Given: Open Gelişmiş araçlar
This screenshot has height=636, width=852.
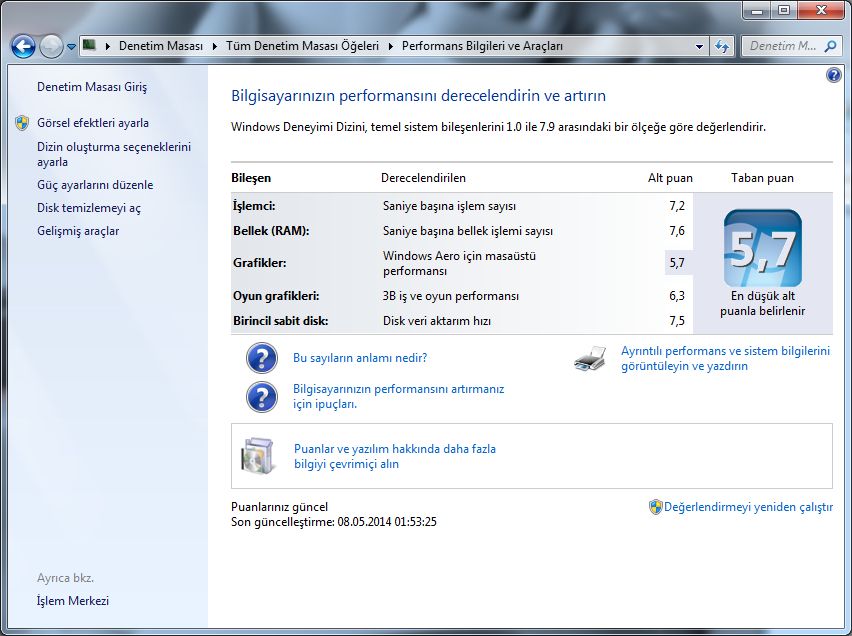Looking at the screenshot, I should [x=78, y=231].
